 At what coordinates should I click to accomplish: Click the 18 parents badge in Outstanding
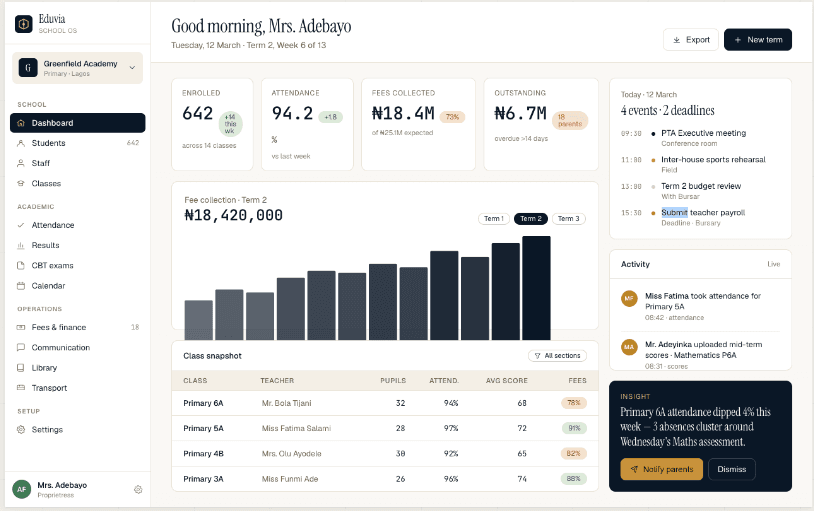point(570,120)
